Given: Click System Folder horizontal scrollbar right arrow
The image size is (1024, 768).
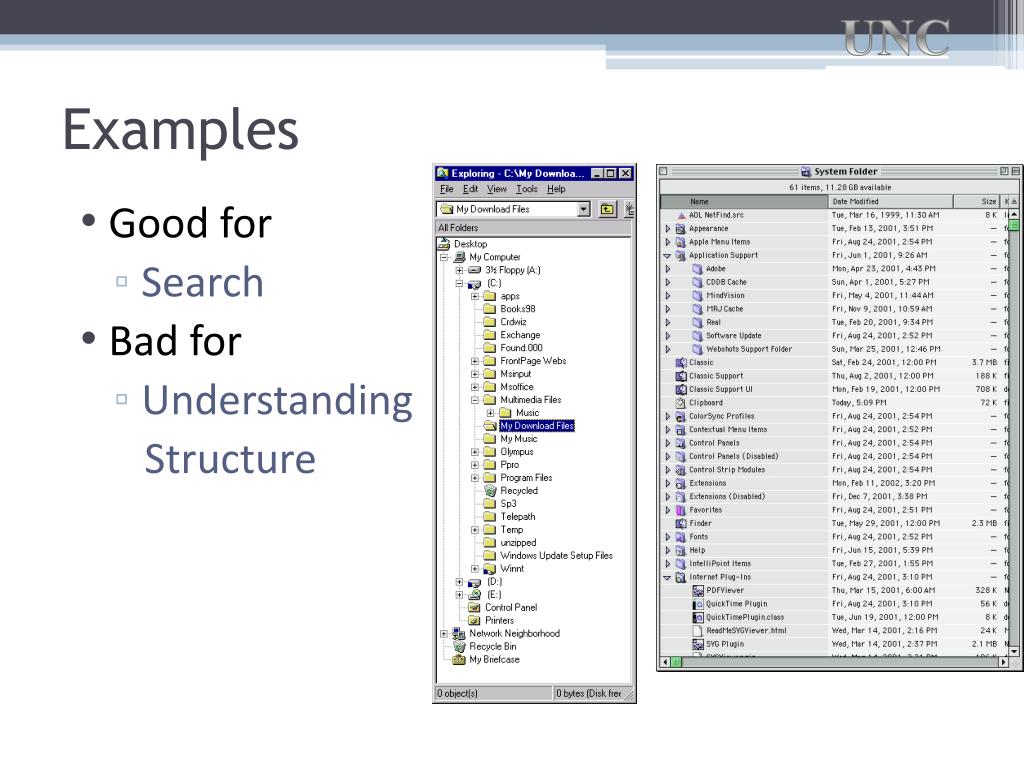Looking at the screenshot, I should (x=1003, y=662).
